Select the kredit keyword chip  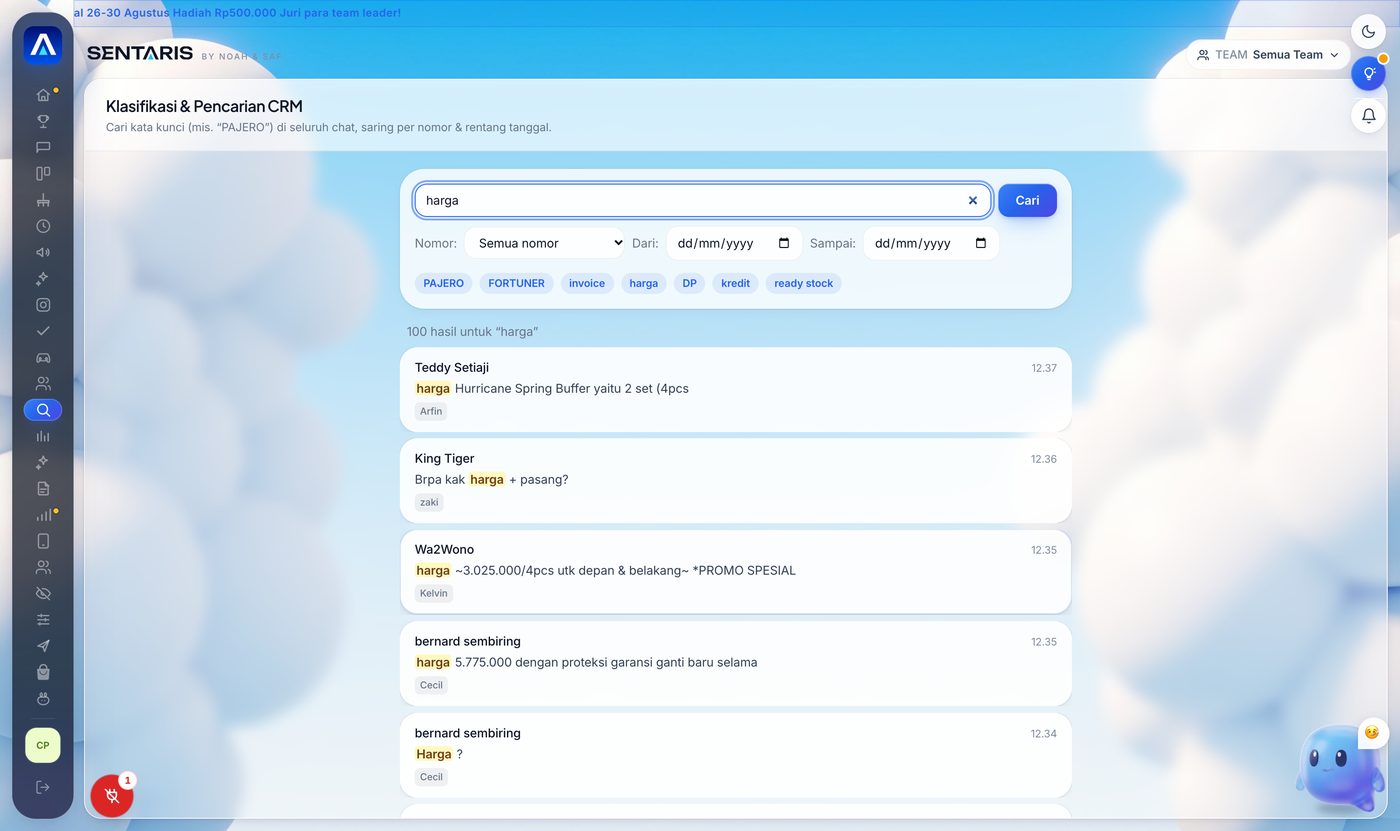pyautogui.click(x=735, y=283)
